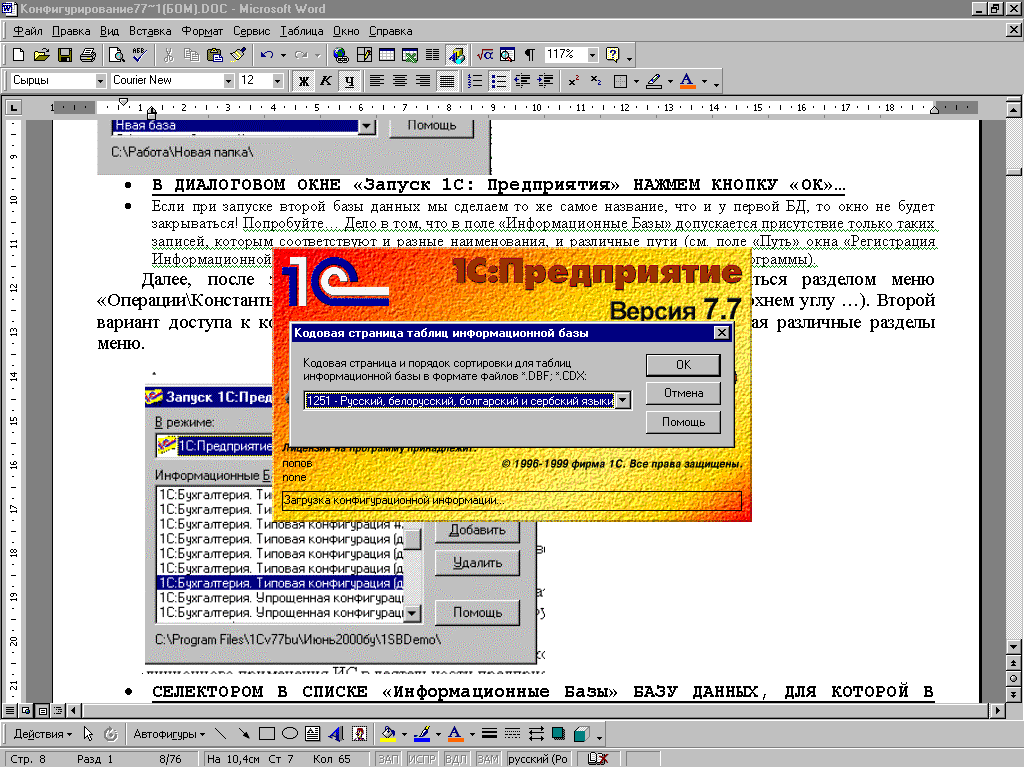Click the Shadow style icon

tap(558, 734)
